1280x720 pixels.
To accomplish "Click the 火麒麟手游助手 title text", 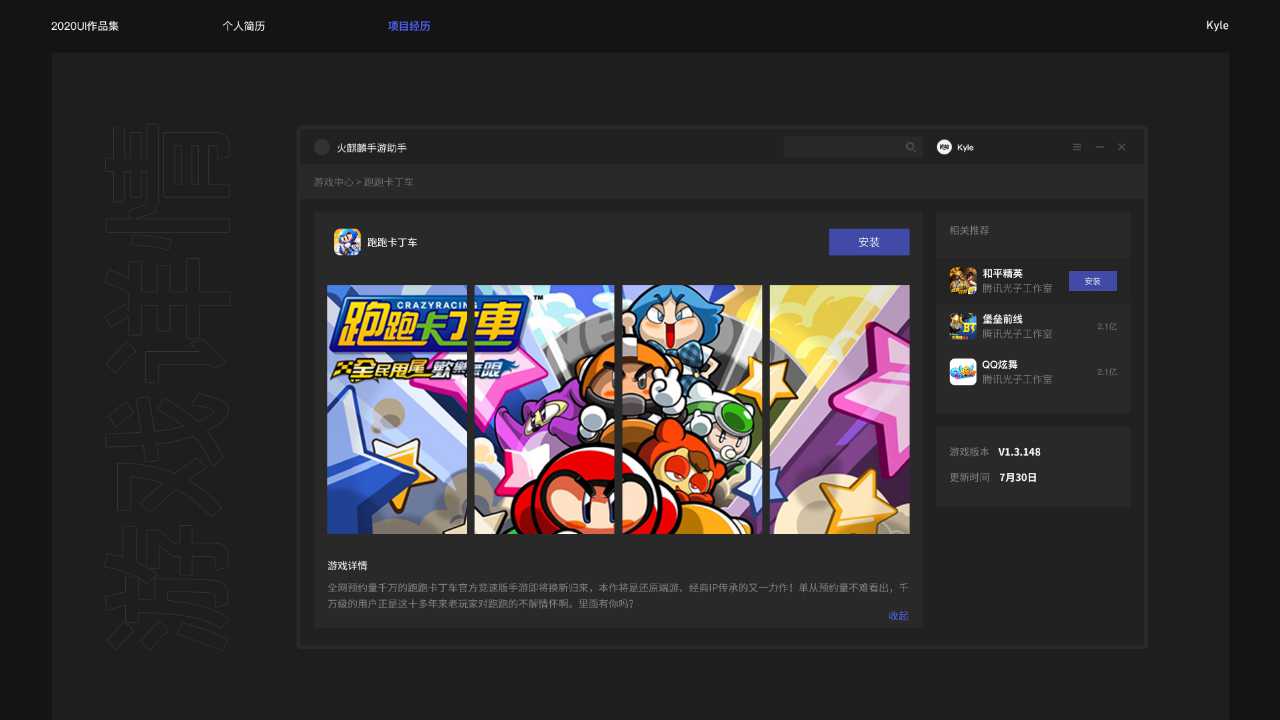I will click(372, 148).
